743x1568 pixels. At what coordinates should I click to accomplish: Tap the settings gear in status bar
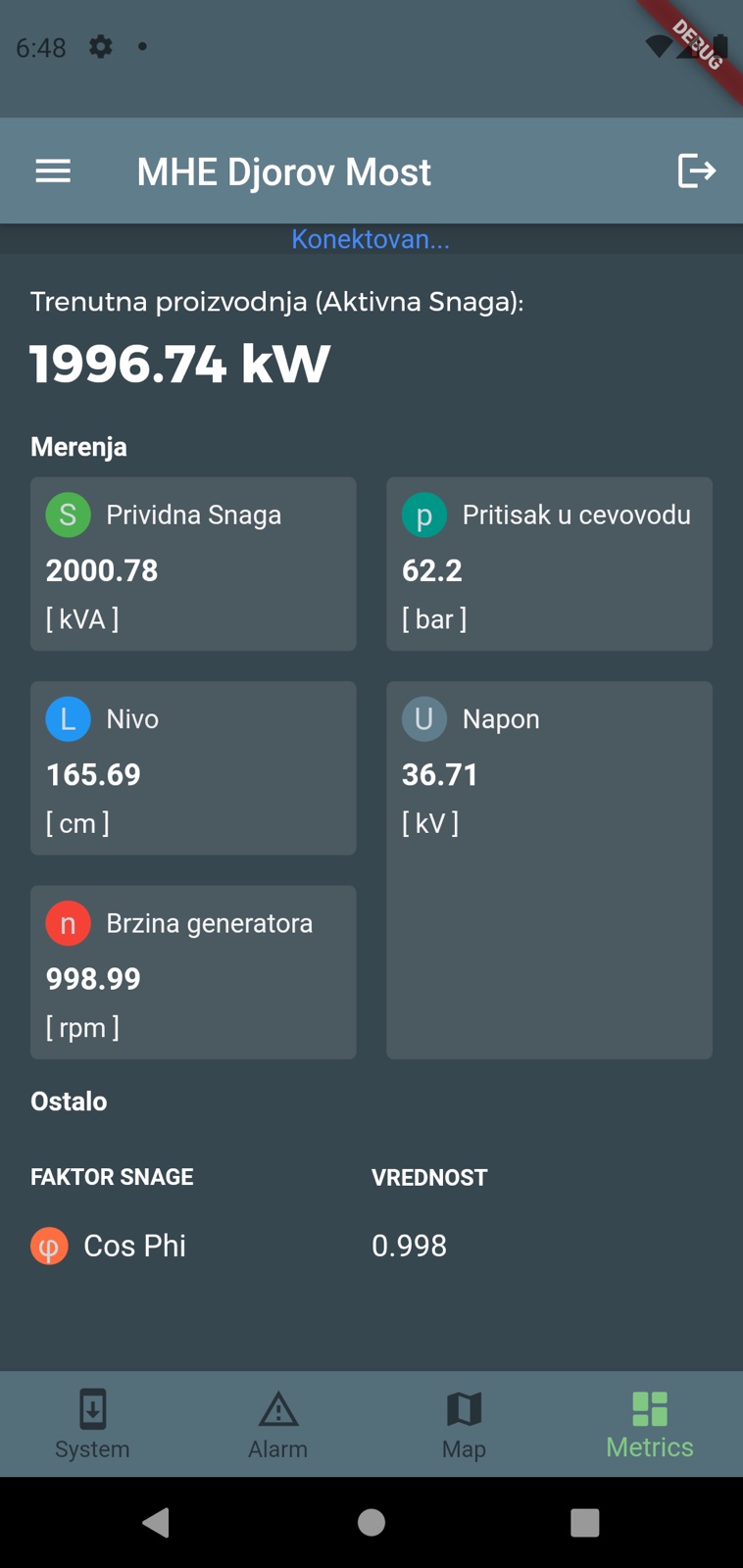101,46
